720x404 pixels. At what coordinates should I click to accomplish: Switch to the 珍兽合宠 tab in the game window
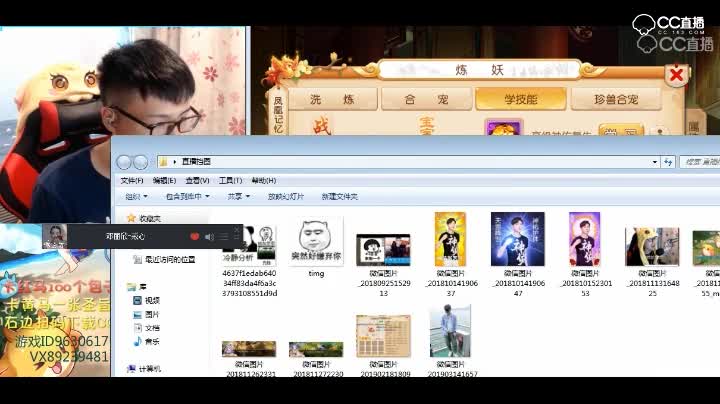pyautogui.click(x=616, y=99)
